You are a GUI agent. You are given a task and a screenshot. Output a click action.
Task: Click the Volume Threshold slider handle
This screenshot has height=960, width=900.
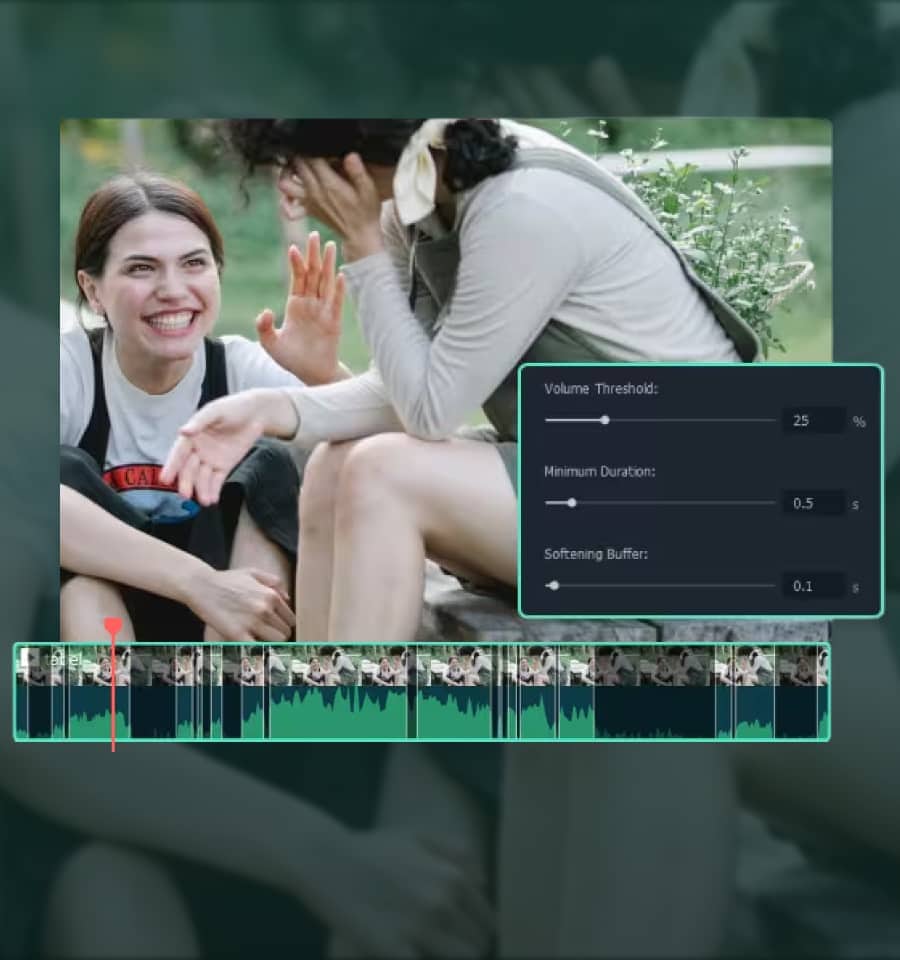pyautogui.click(x=605, y=420)
